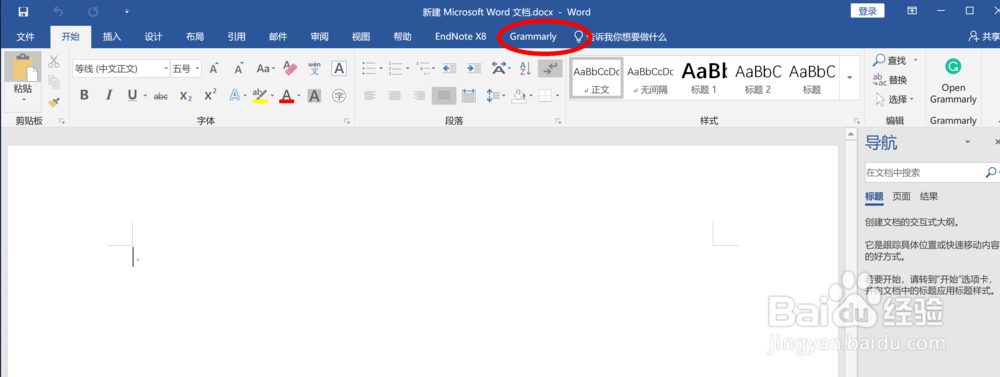Screen dimensions: 1000x377
Task: Open the font size 五号 dropdown
Action: 198,68
